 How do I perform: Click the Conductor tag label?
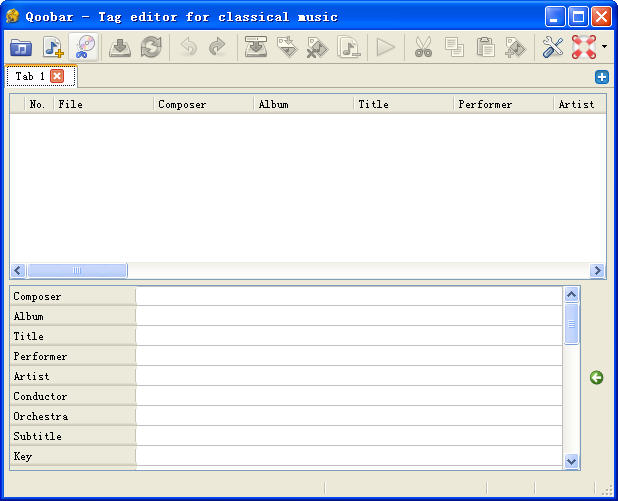pyautogui.click(x=40, y=396)
